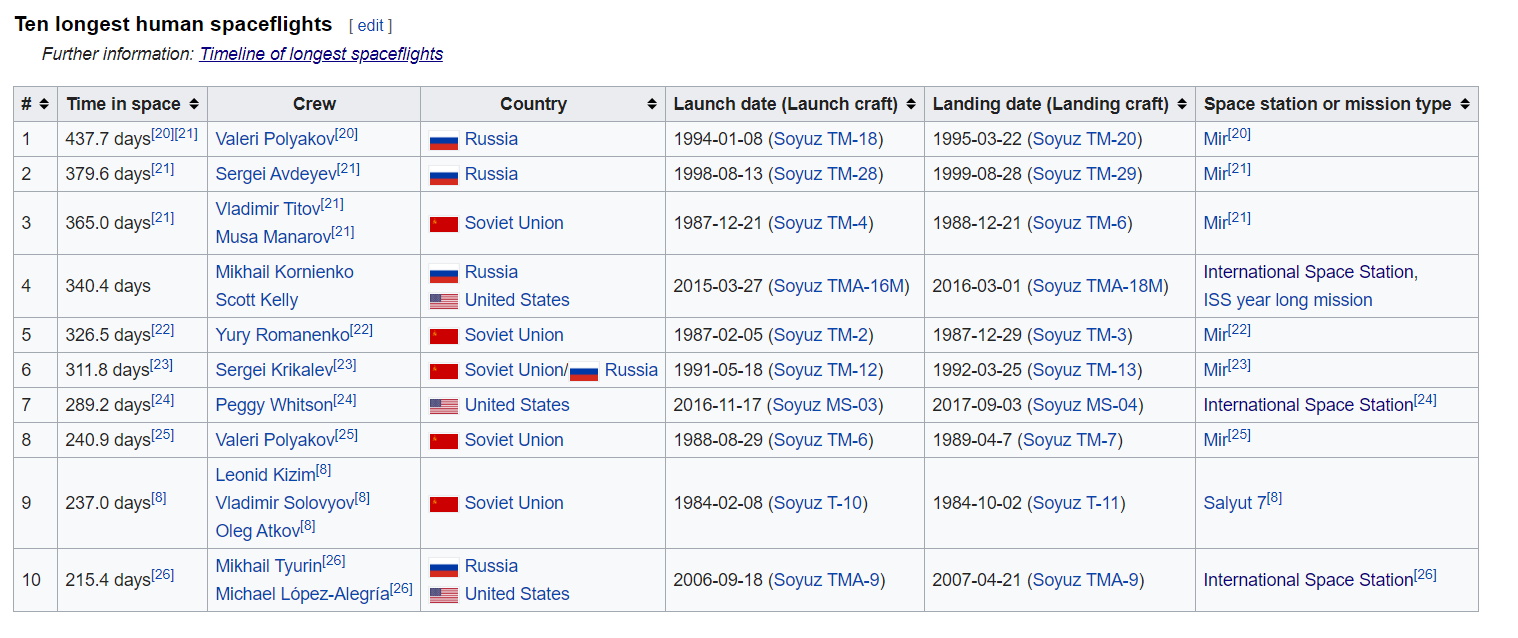Open Soyuz MS-03 launch craft link
1518x638 pixels.
click(826, 405)
